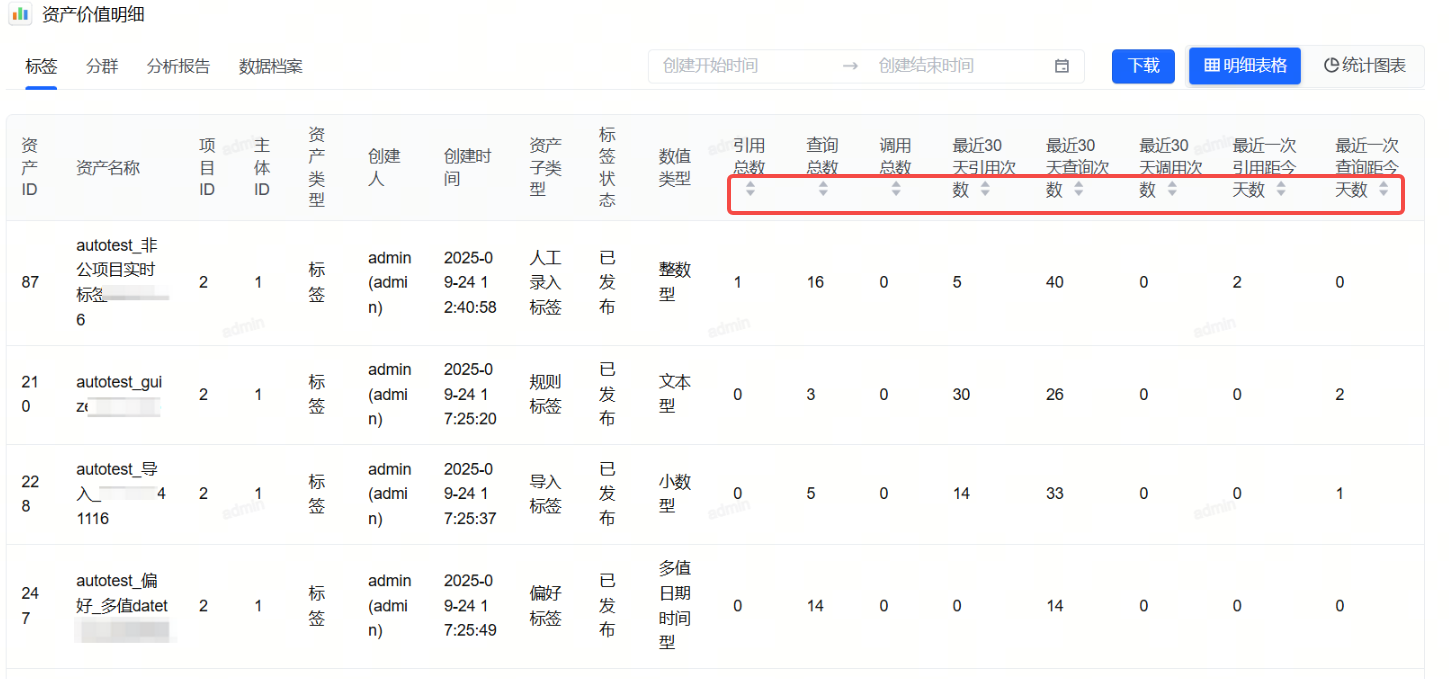Screen dimensions: 1449x679
Task: Click the 最近30天查询次数 sort arrows
Action: (x=1078, y=189)
